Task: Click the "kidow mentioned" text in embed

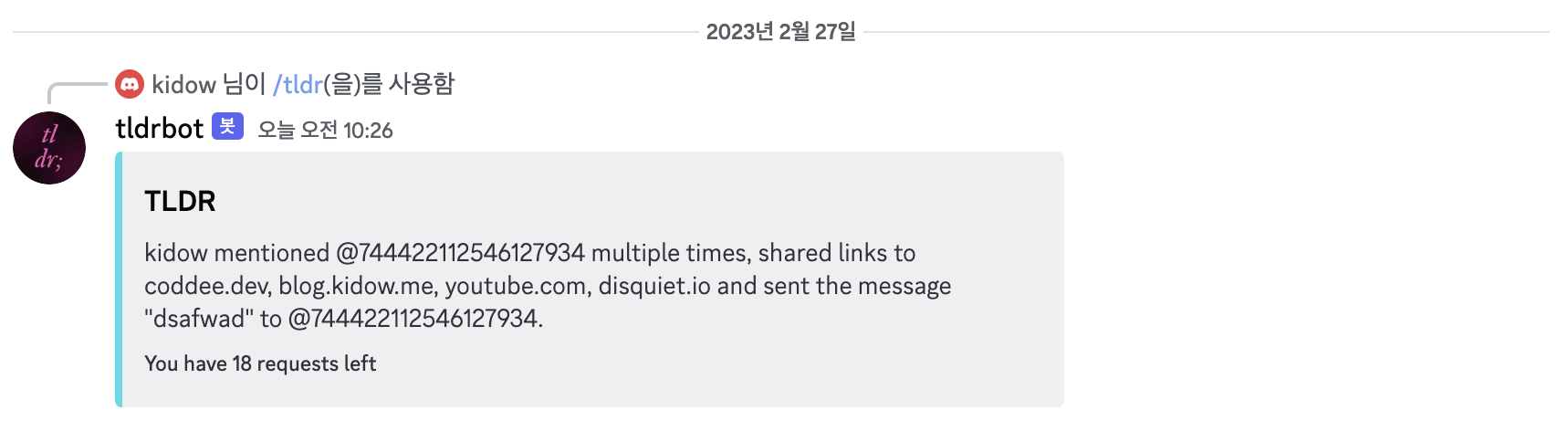Action: (236, 253)
